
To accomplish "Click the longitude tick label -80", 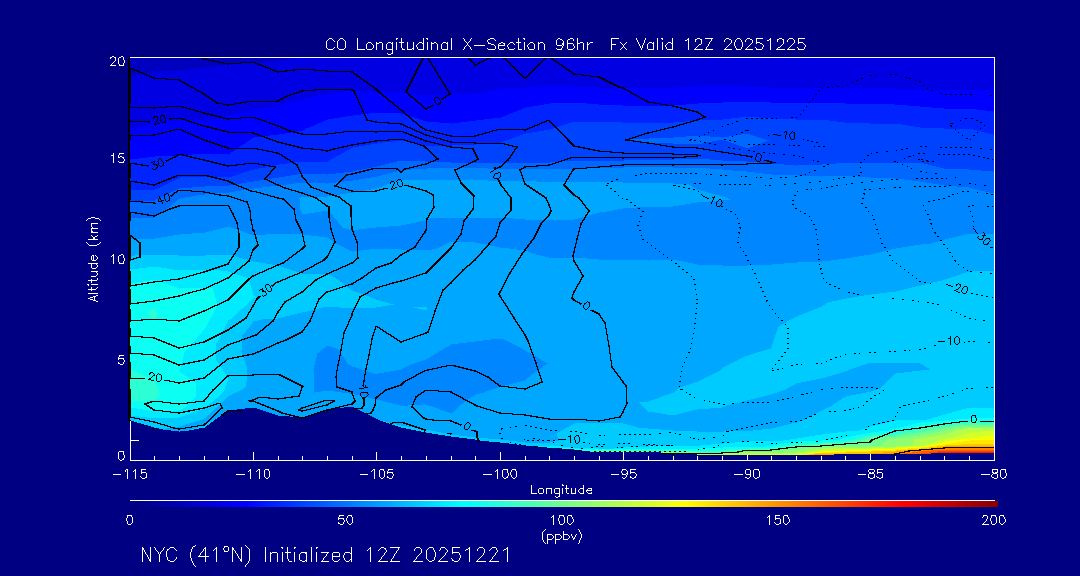I will click(x=993, y=475).
